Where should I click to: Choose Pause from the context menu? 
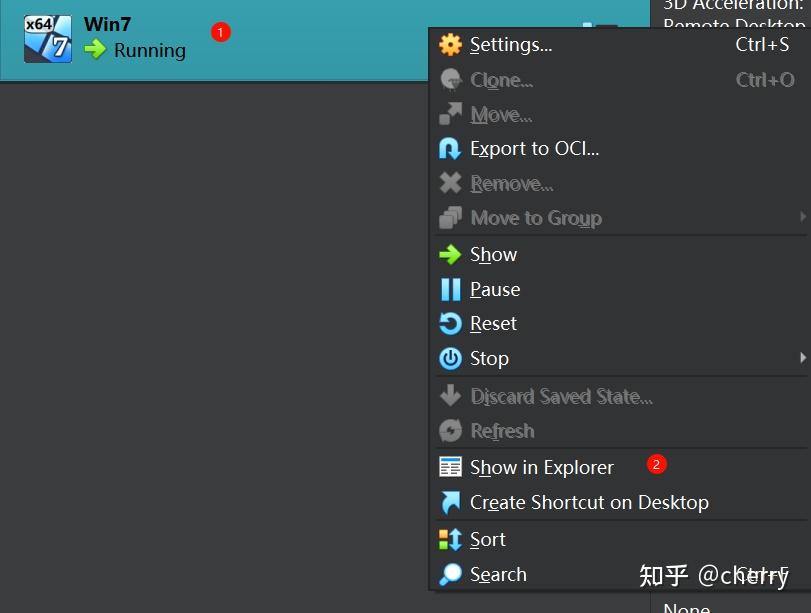click(620, 289)
